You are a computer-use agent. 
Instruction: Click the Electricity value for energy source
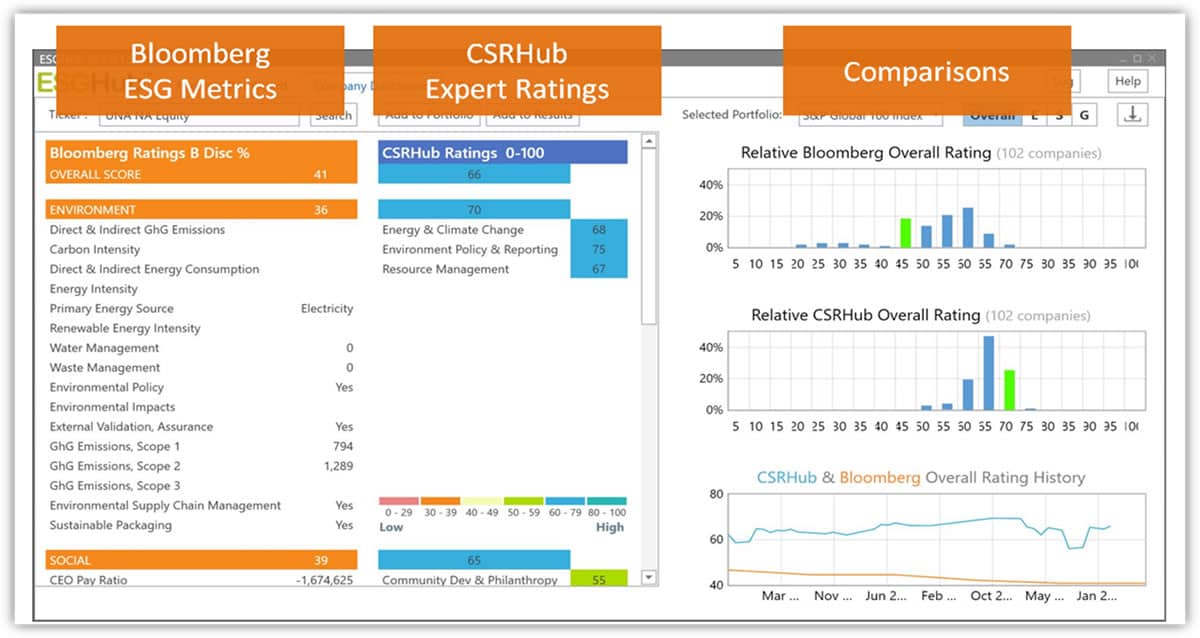point(327,308)
